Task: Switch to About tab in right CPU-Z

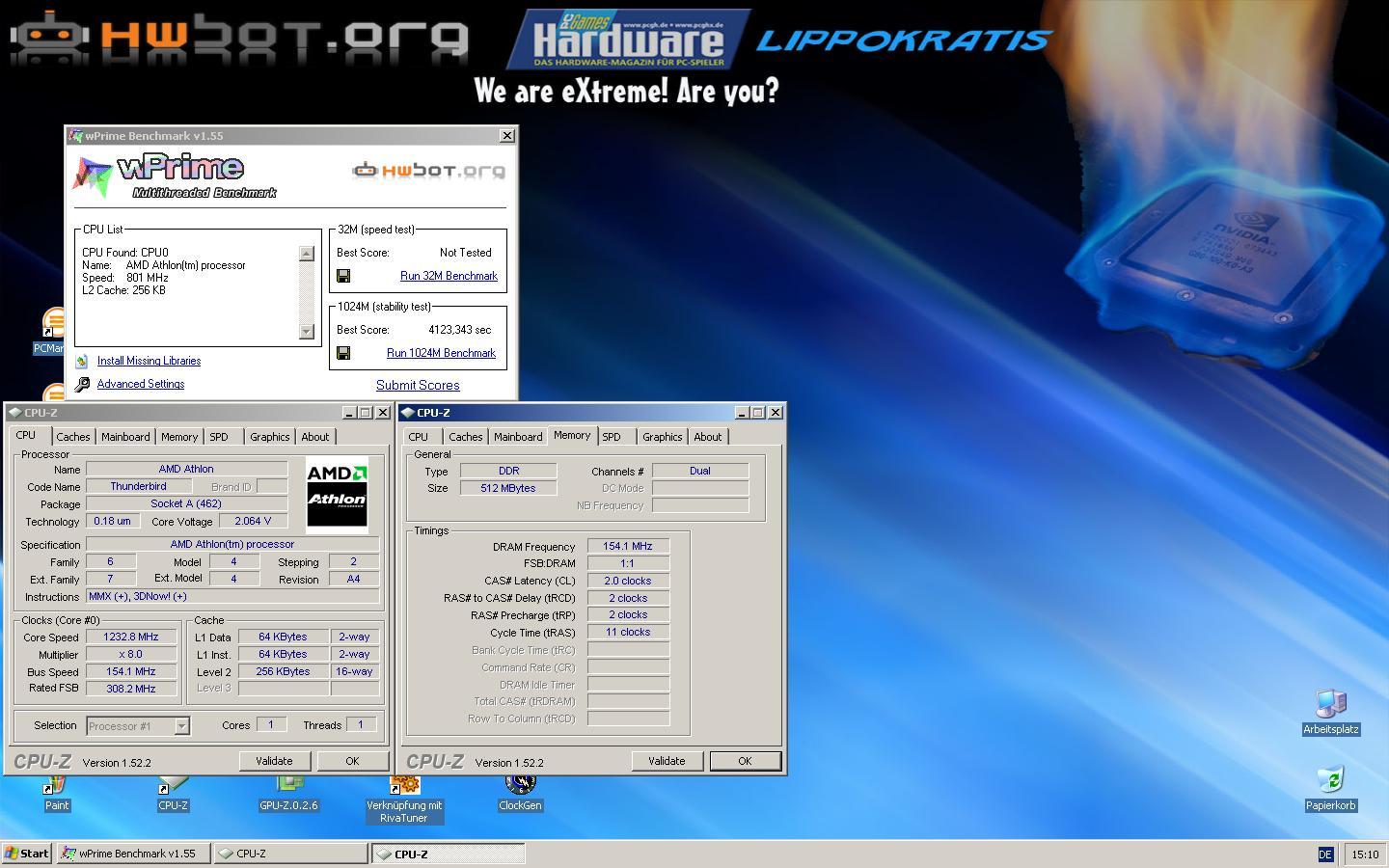Action: pos(708,437)
